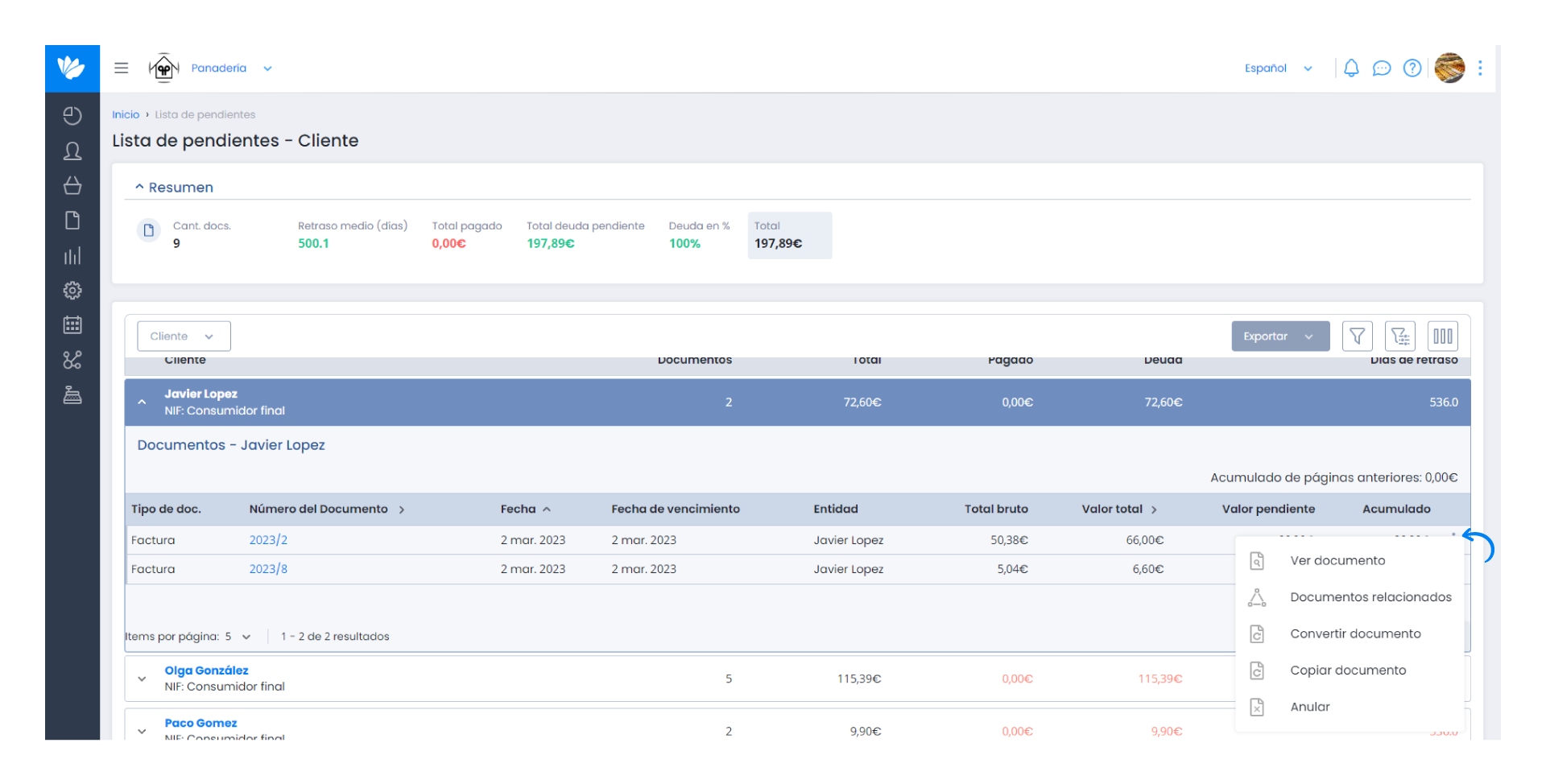Open the column chooser icon

[x=1443, y=336]
